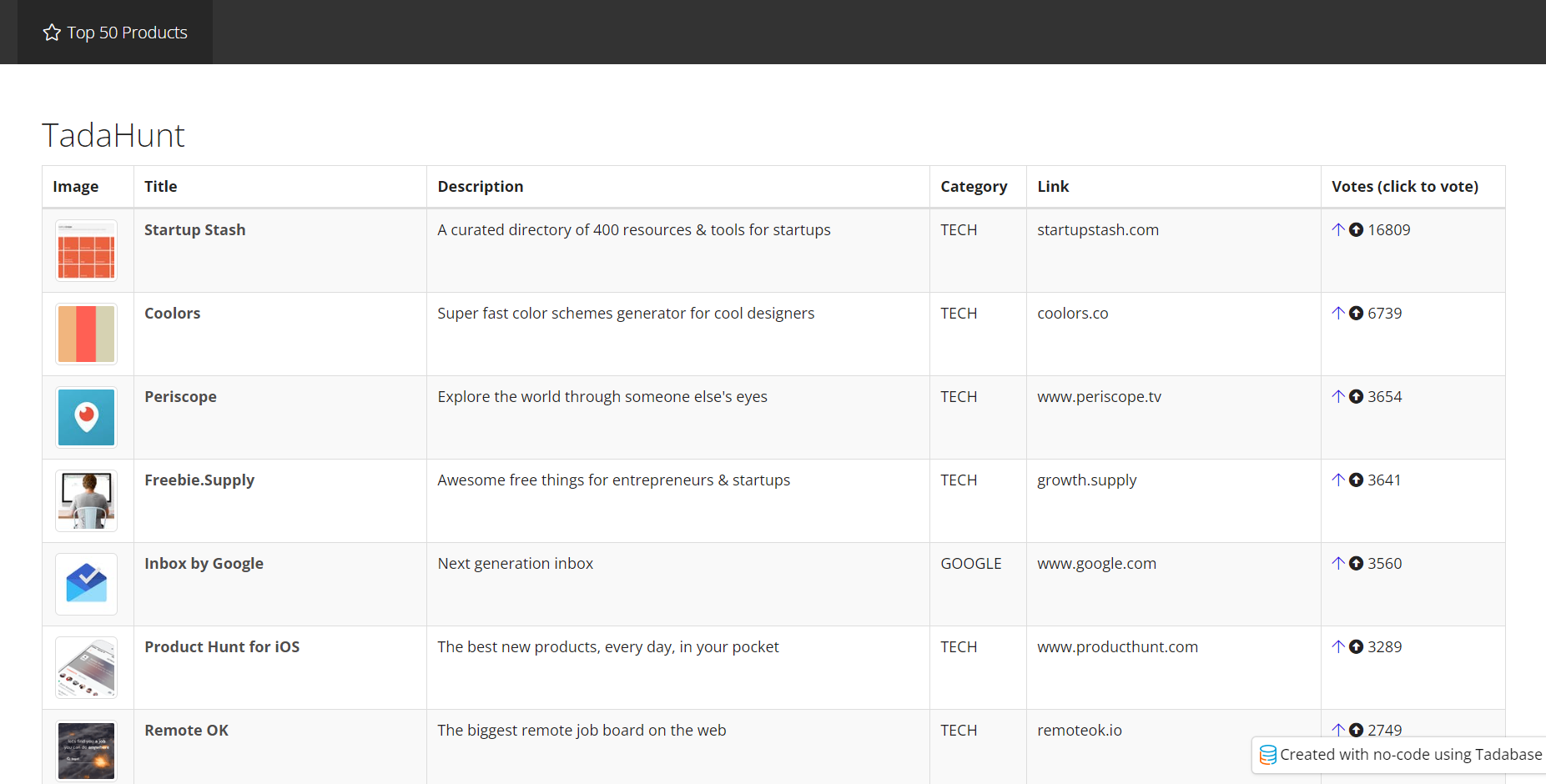Open the Coolors color stripes thumbnail
1546x784 pixels.
pos(87,334)
